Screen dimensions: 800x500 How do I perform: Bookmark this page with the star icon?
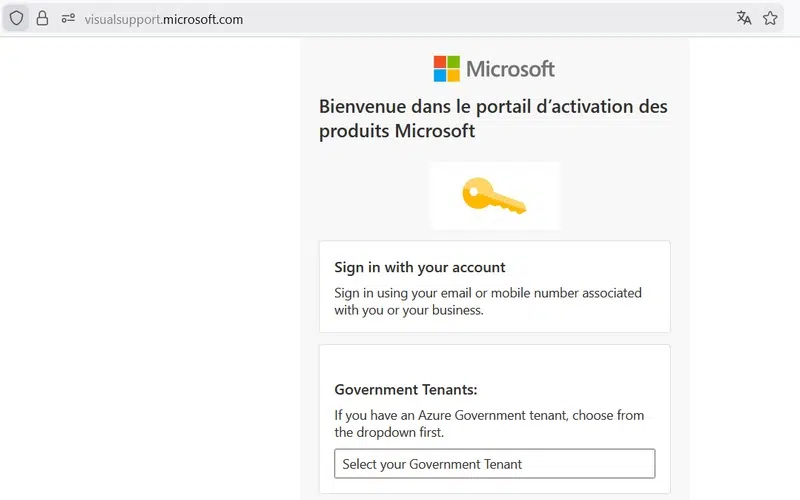tap(770, 18)
